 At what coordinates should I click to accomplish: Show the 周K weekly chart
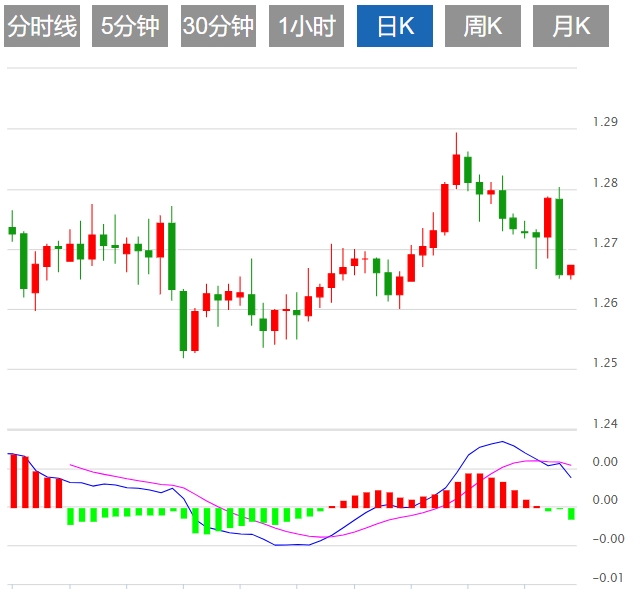tap(483, 27)
